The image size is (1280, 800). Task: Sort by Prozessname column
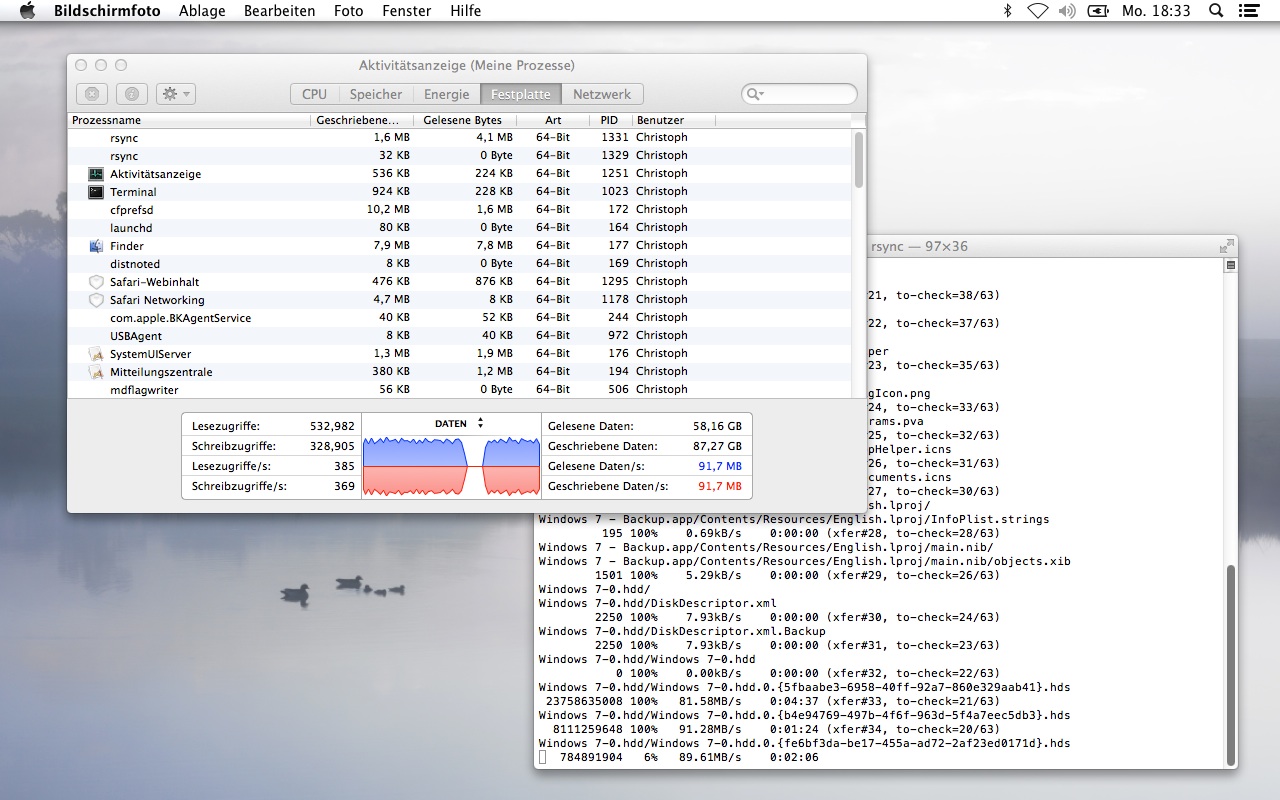[189, 120]
